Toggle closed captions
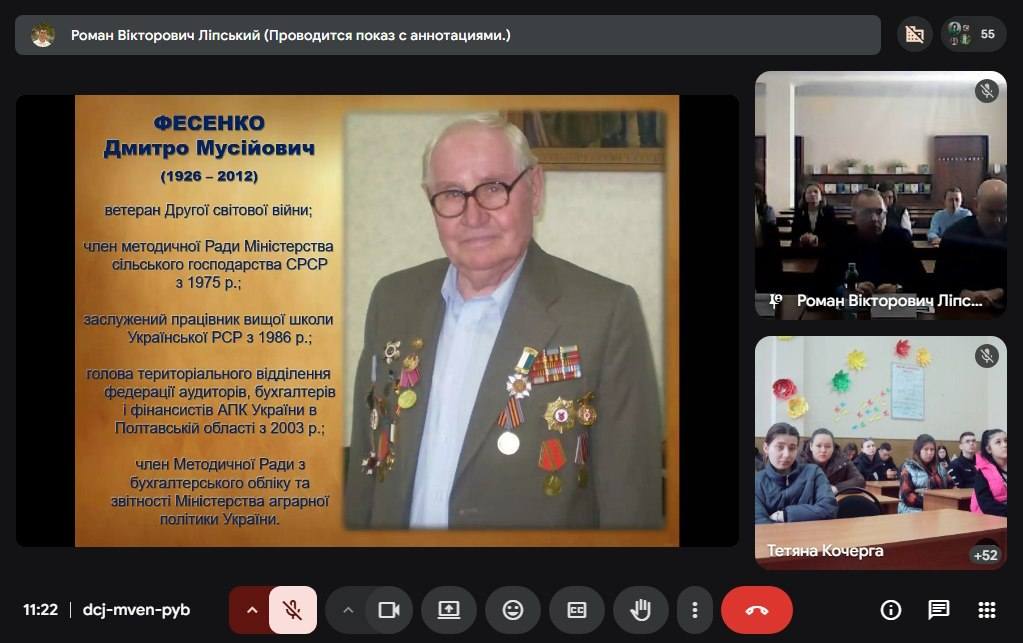The image size is (1023, 643). pos(577,610)
